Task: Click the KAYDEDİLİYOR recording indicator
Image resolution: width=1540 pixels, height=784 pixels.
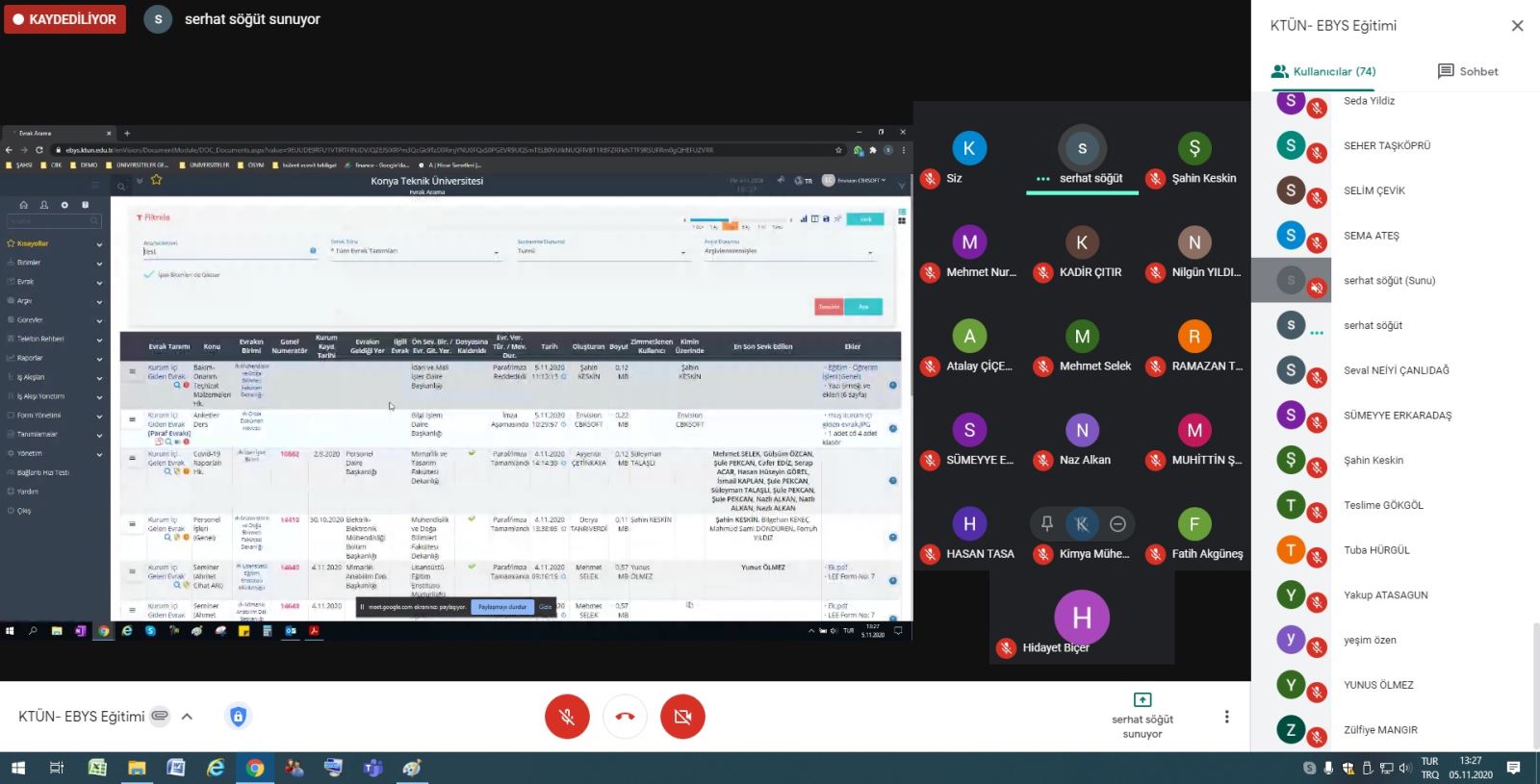Action: (64, 19)
